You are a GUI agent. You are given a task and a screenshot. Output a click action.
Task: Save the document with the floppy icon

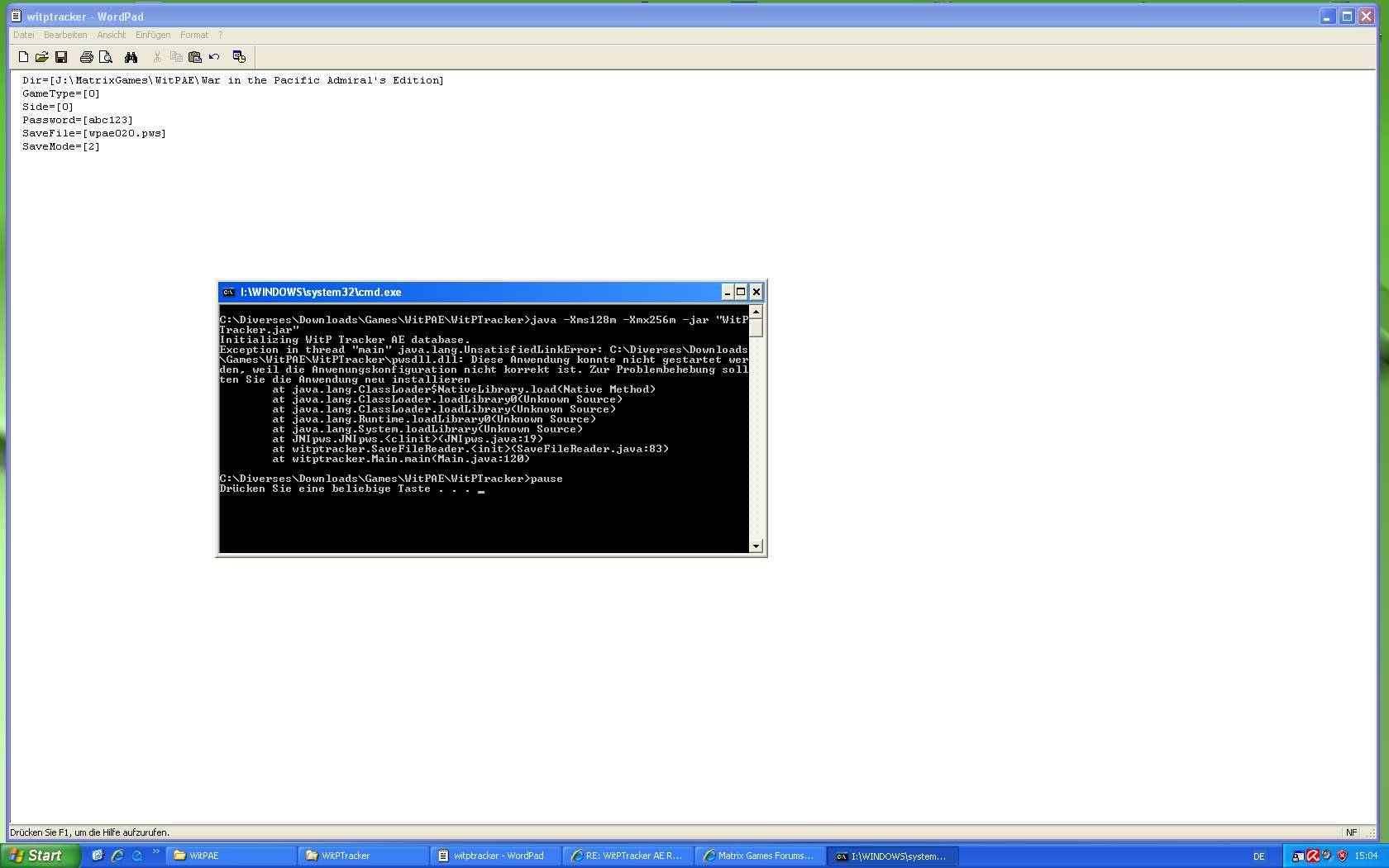61,57
